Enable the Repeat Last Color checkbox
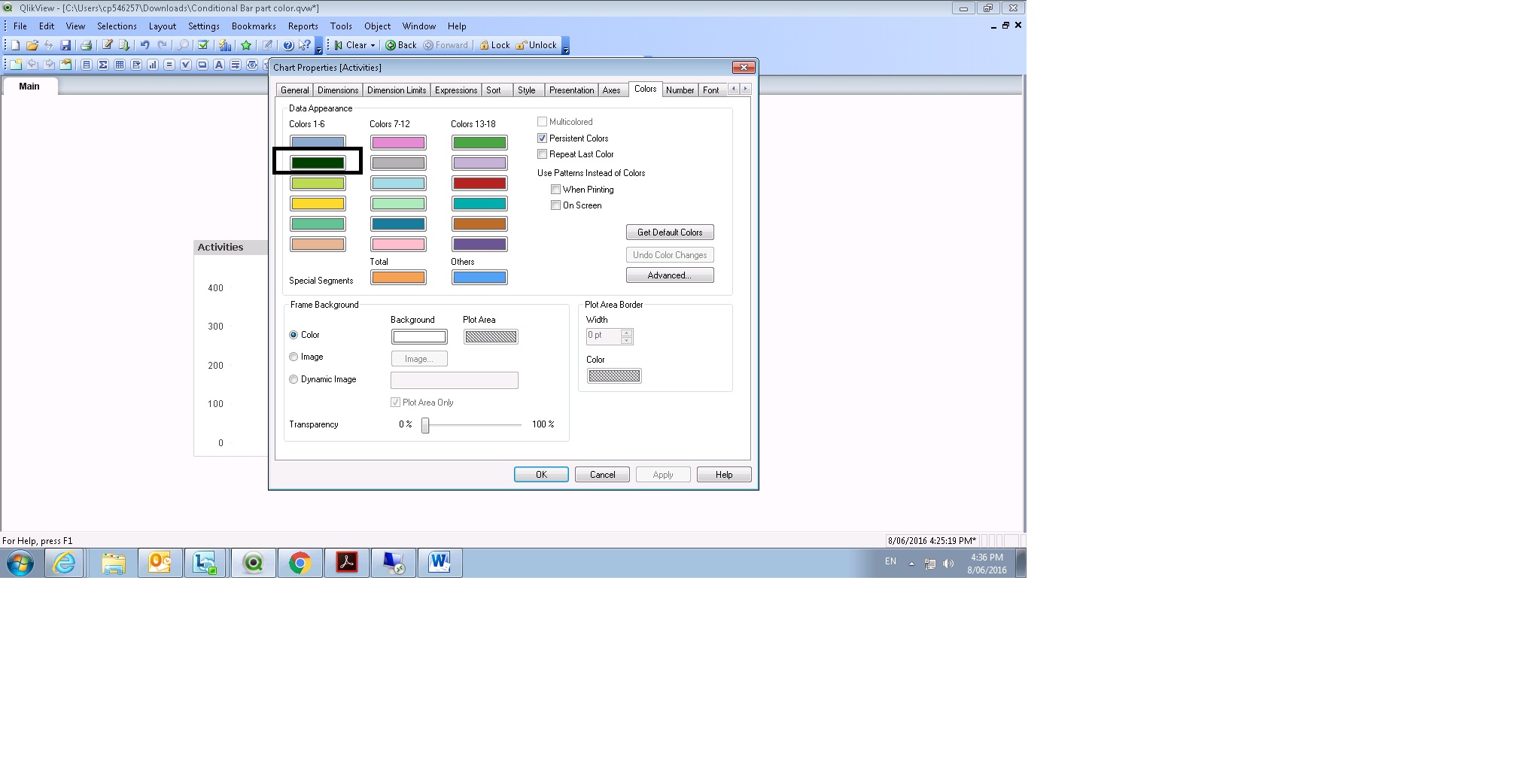 pos(542,154)
